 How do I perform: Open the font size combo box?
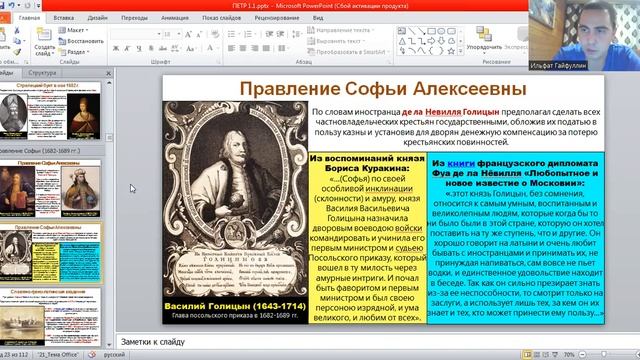tap(172, 35)
